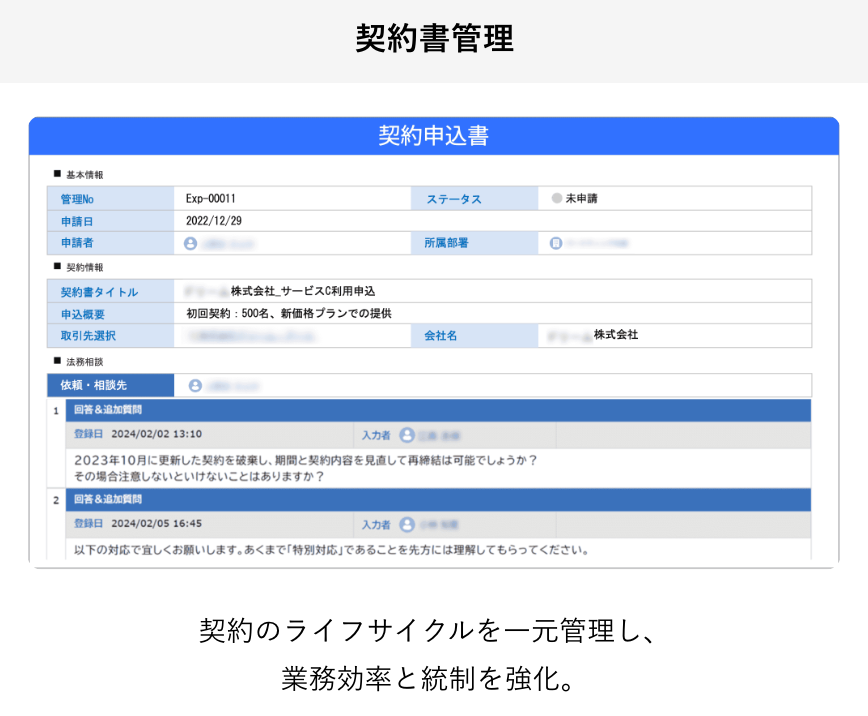Collapse the second 回答&追加質問 entry

pyautogui.click(x=430, y=500)
